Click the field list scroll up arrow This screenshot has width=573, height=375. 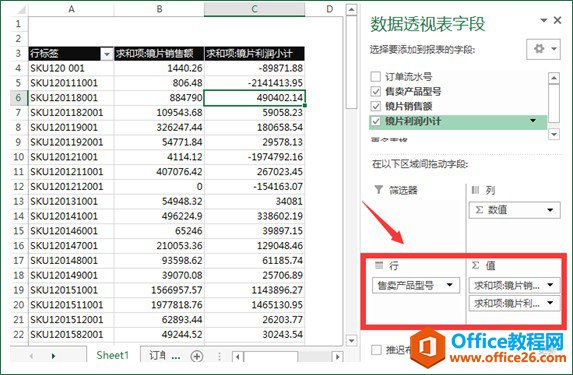click(x=554, y=78)
